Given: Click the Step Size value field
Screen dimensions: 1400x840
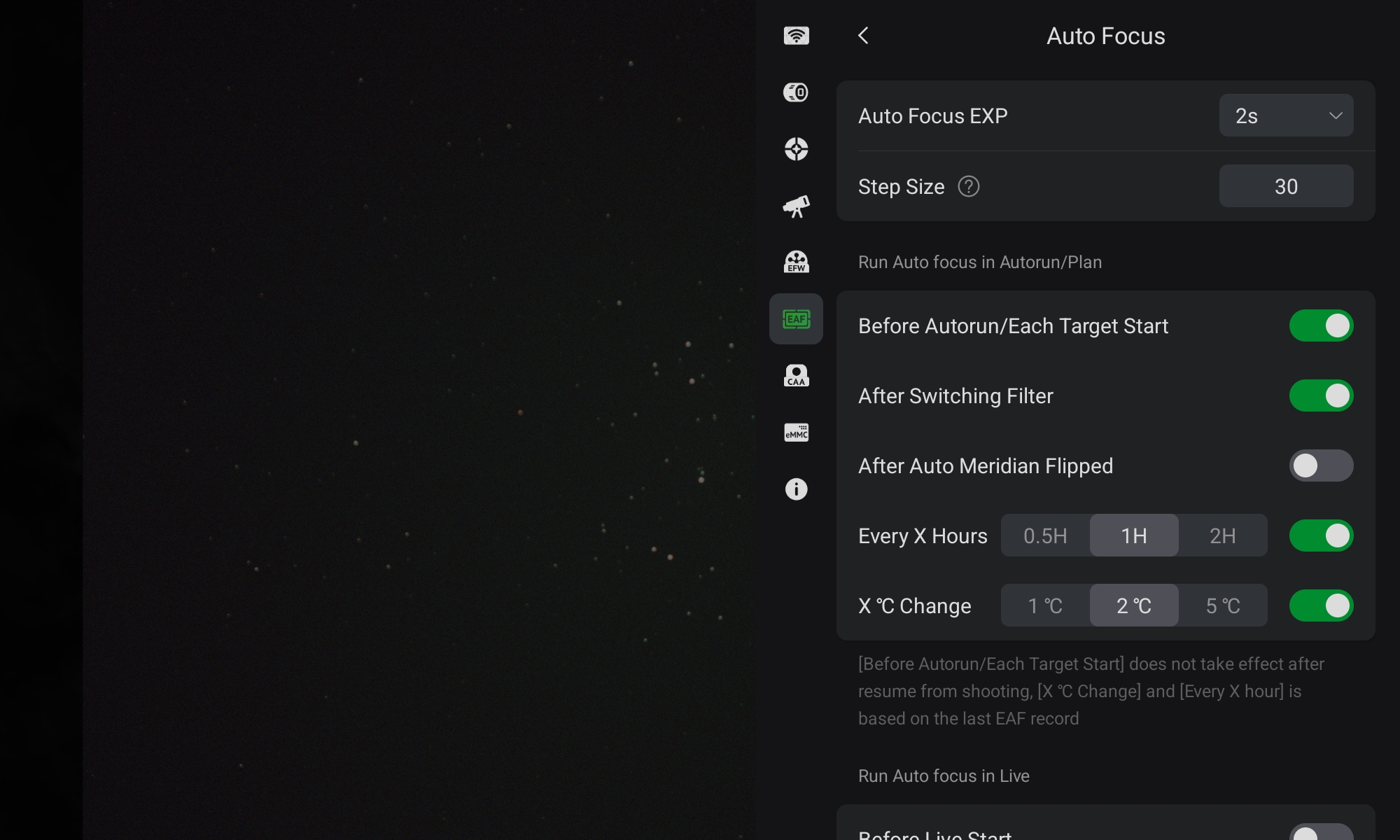Looking at the screenshot, I should 1286,187.
